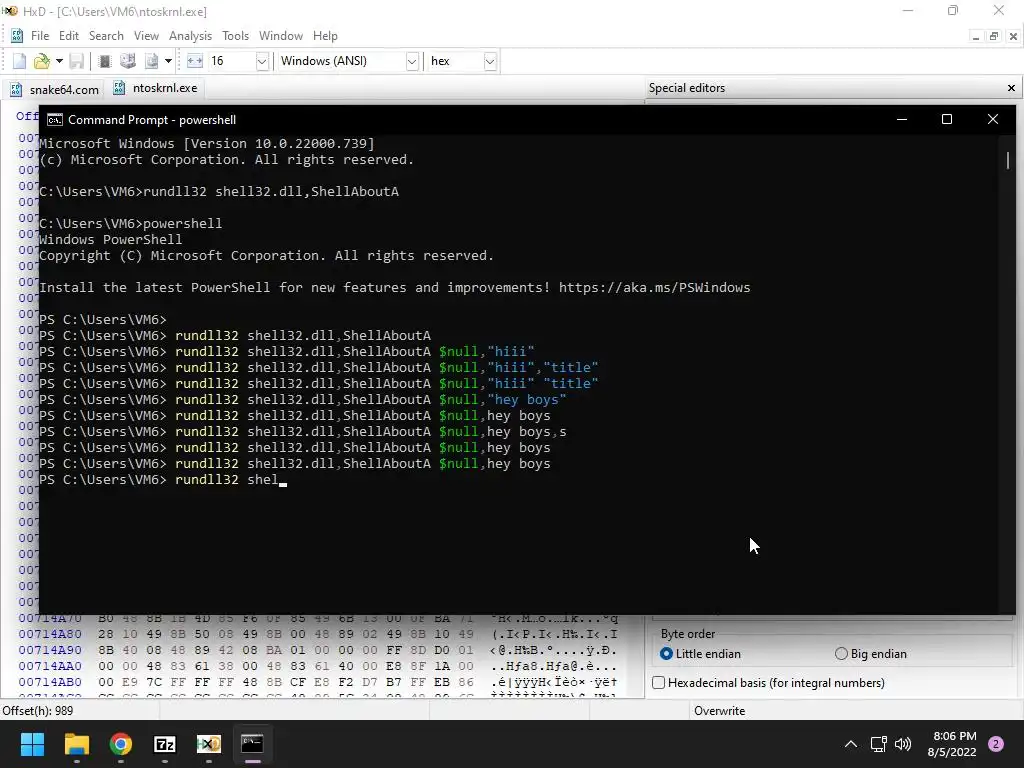Minimize the Command Prompt window

pyautogui.click(x=902, y=119)
